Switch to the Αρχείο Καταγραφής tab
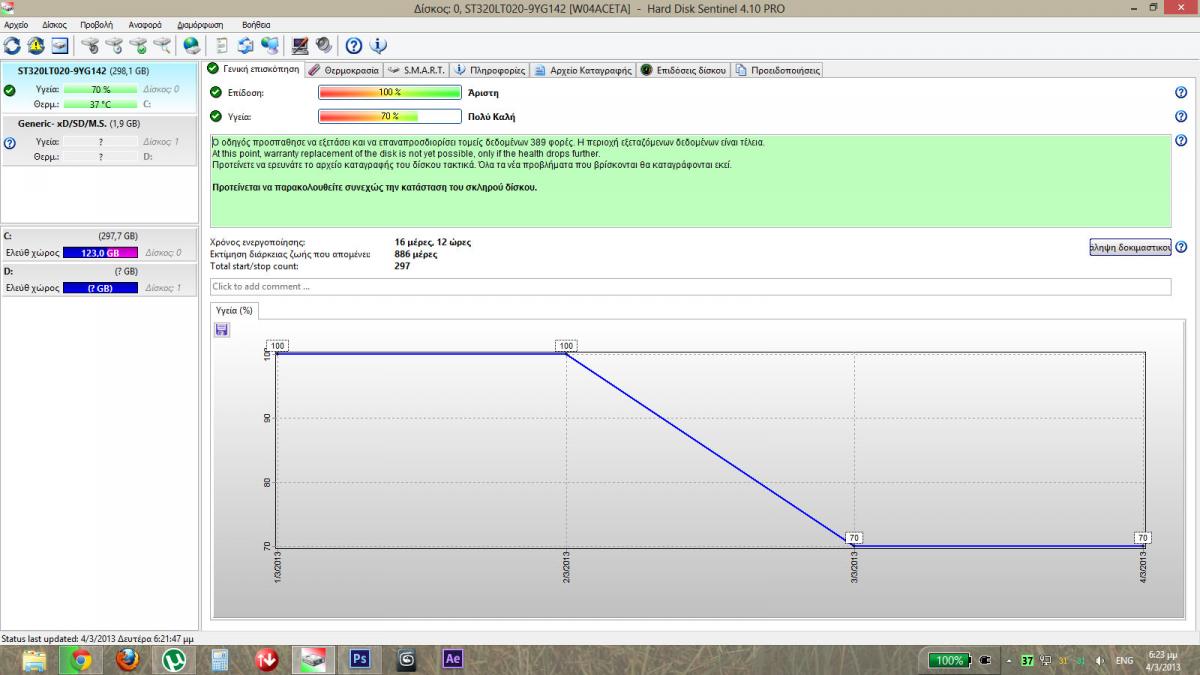The height and width of the screenshot is (675, 1200). 582,70
